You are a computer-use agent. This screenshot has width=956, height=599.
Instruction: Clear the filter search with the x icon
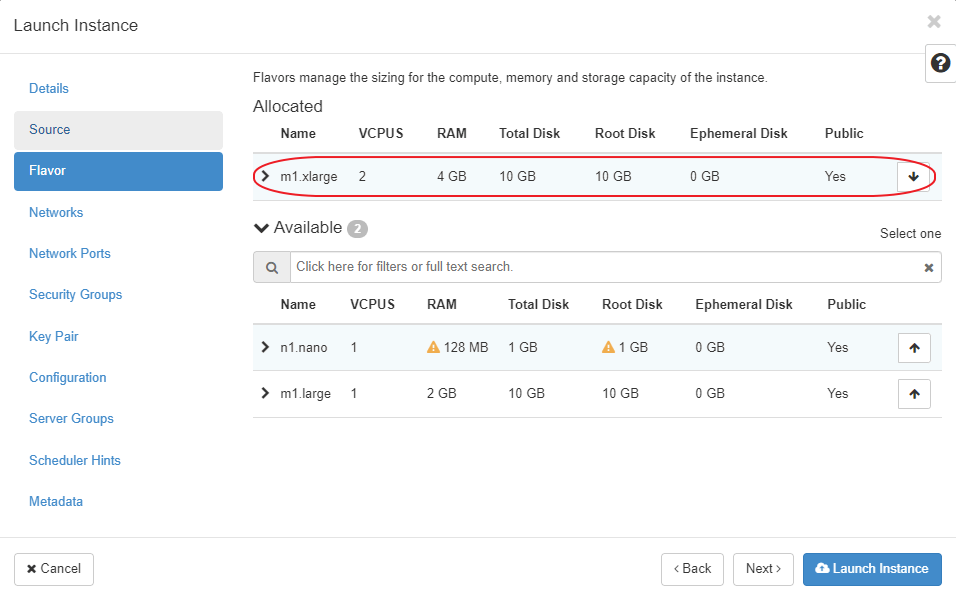[x=928, y=268]
